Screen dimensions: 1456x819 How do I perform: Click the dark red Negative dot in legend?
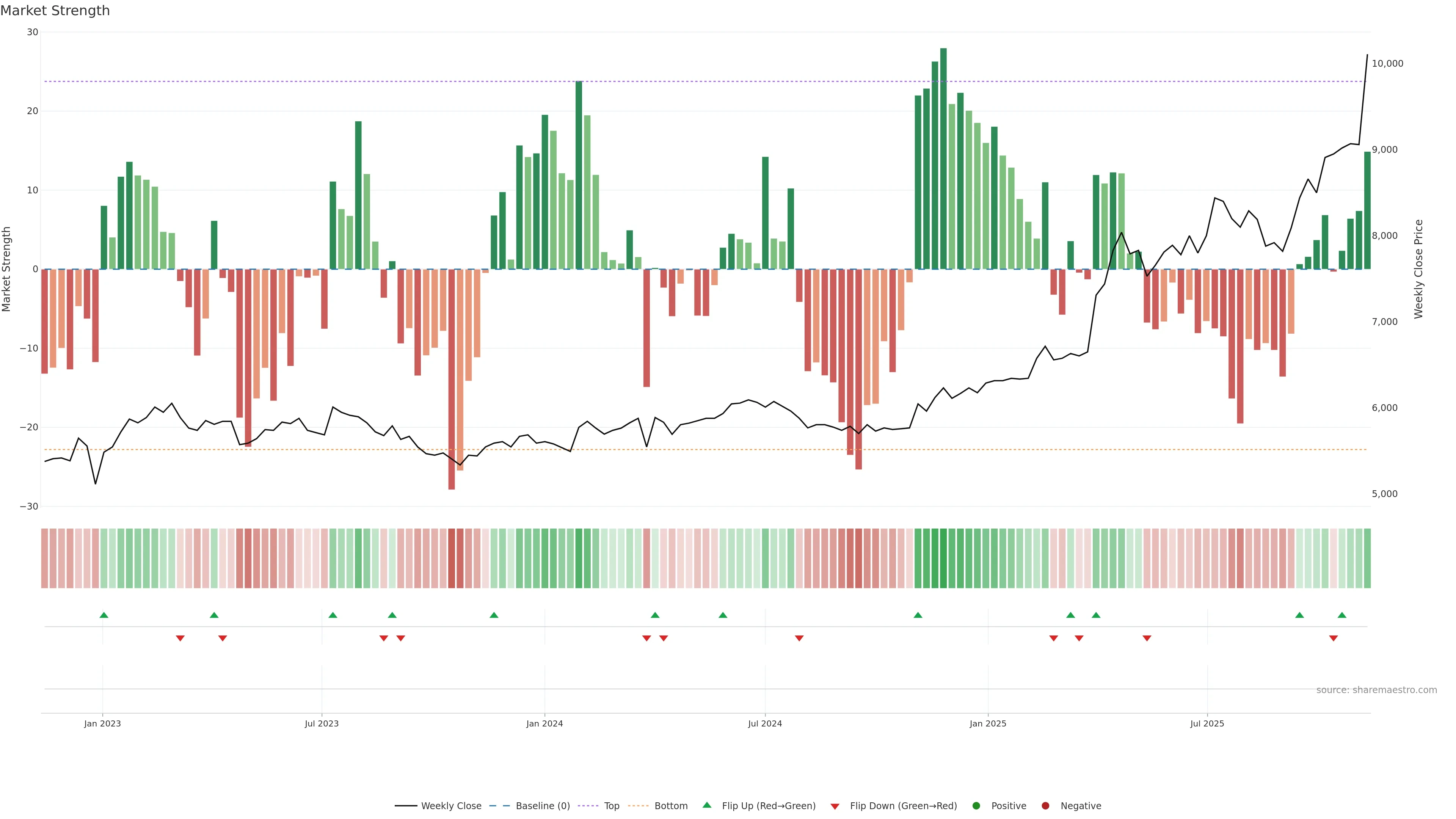(x=1045, y=805)
